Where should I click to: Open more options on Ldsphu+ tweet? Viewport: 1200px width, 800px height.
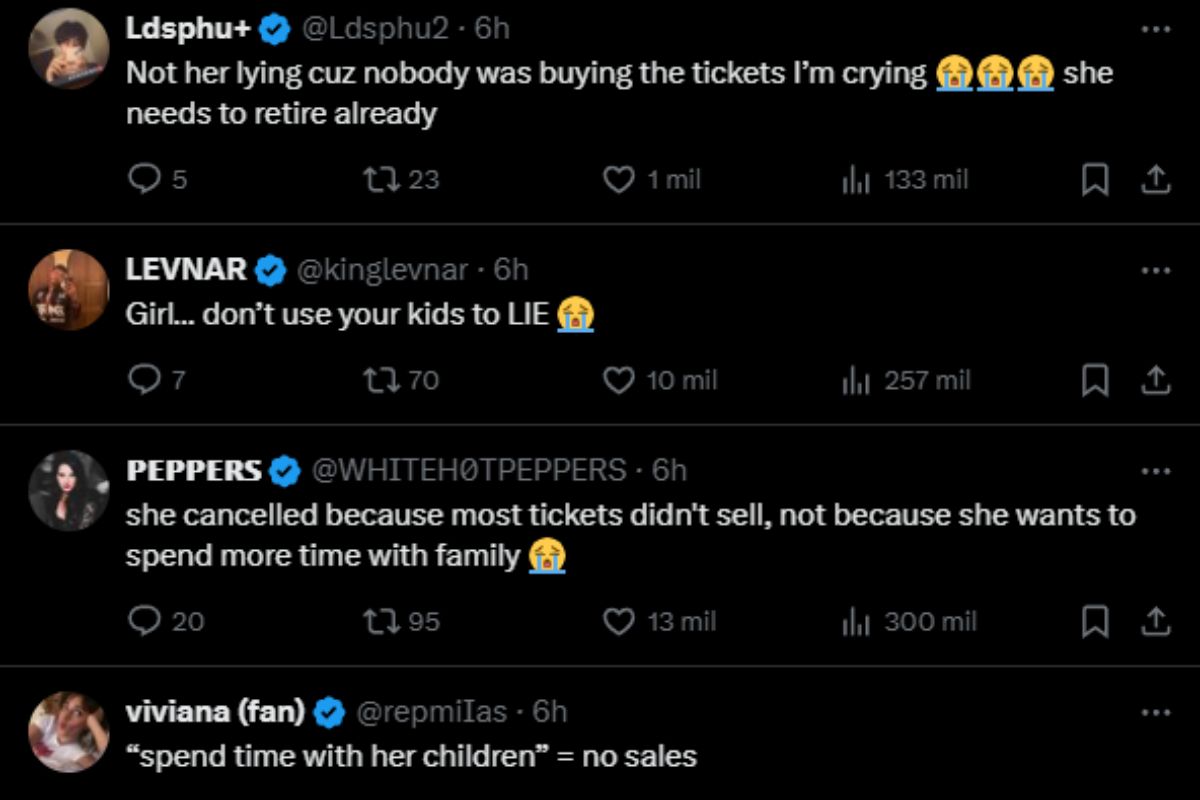(x=1155, y=29)
